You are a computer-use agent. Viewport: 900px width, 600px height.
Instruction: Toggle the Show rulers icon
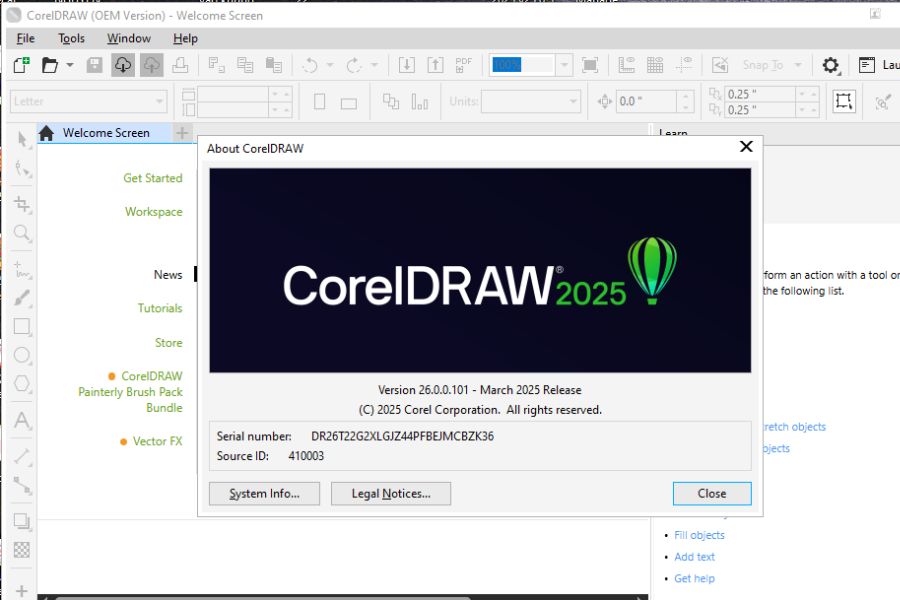626,65
